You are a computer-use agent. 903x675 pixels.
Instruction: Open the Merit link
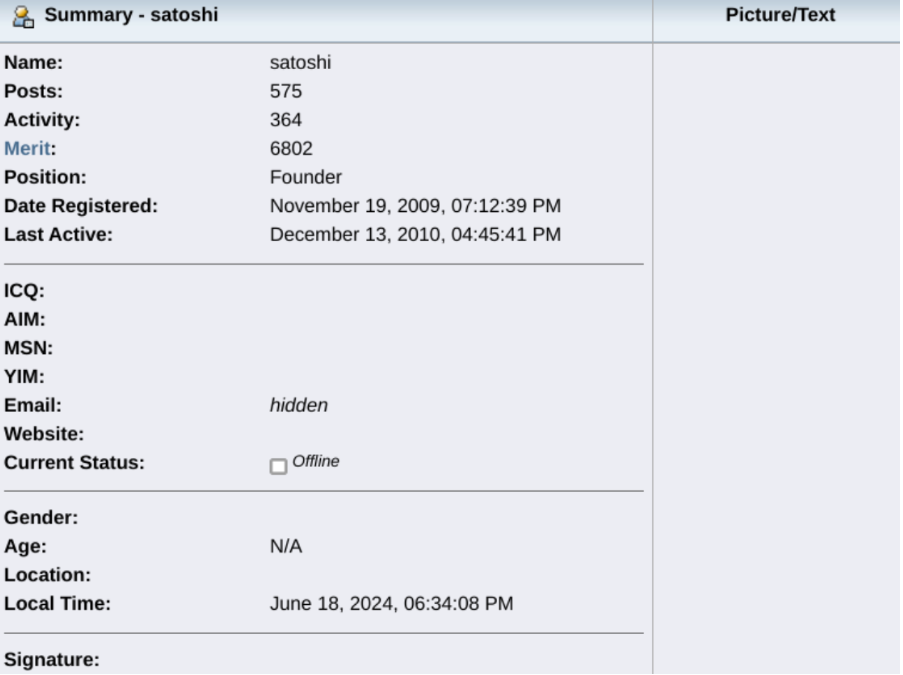[27, 149]
